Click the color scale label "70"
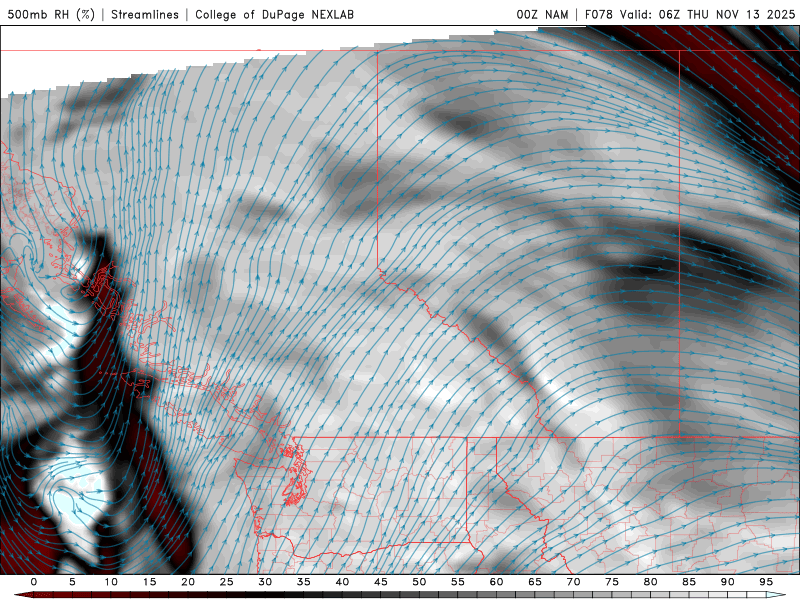This screenshot has width=800, height=600. (573, 582)
